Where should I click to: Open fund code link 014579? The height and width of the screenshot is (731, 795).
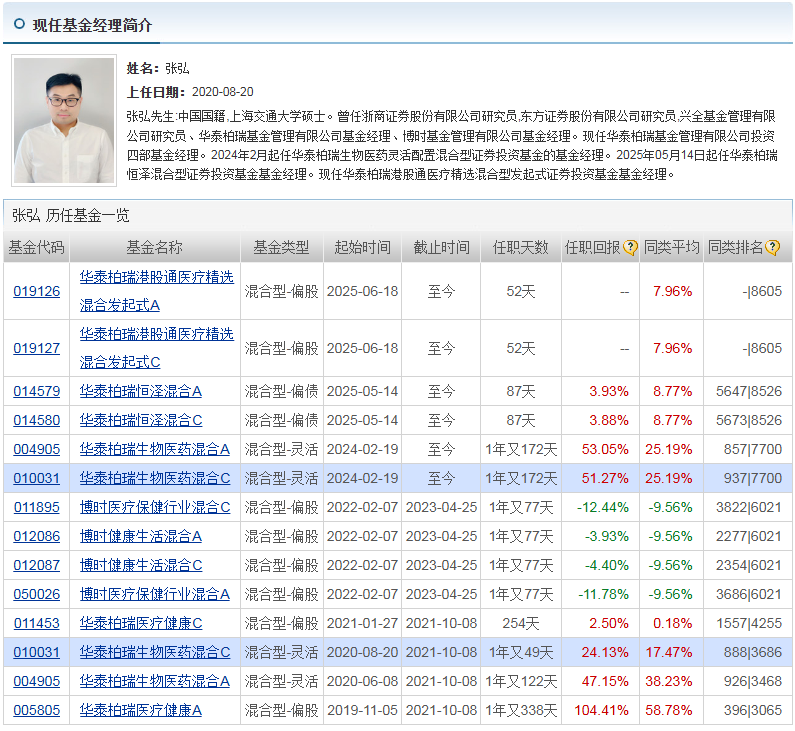tap(37, 391)
